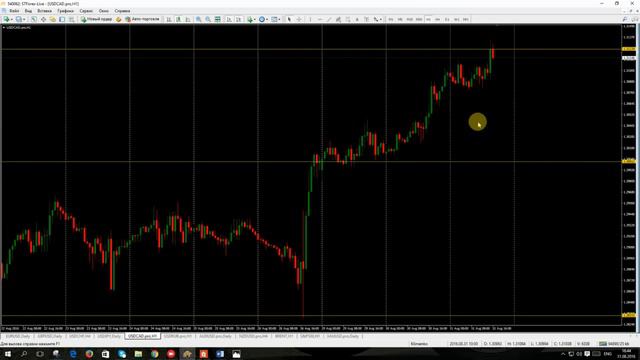The height and width of the screenshot is (360, 640).
Task: Pick the Trendline drawing tool
Action: pyautogui.click(x=329, y=19)
